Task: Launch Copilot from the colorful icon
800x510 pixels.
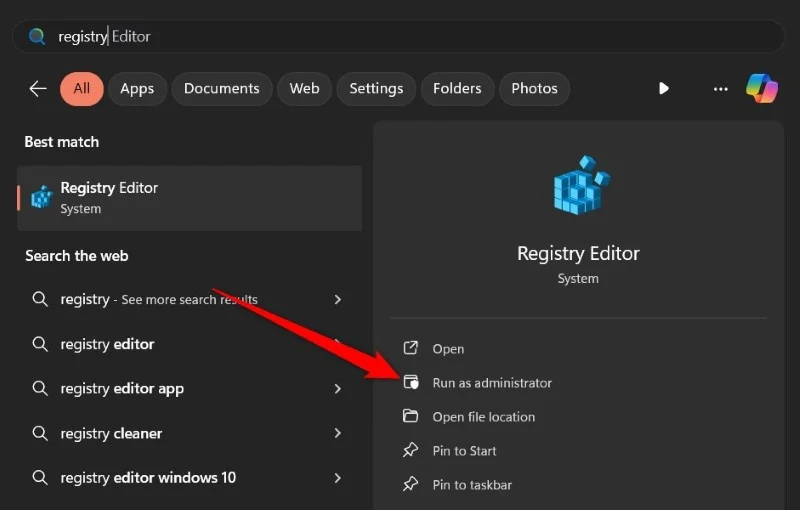Action: [x=762, y=88]
